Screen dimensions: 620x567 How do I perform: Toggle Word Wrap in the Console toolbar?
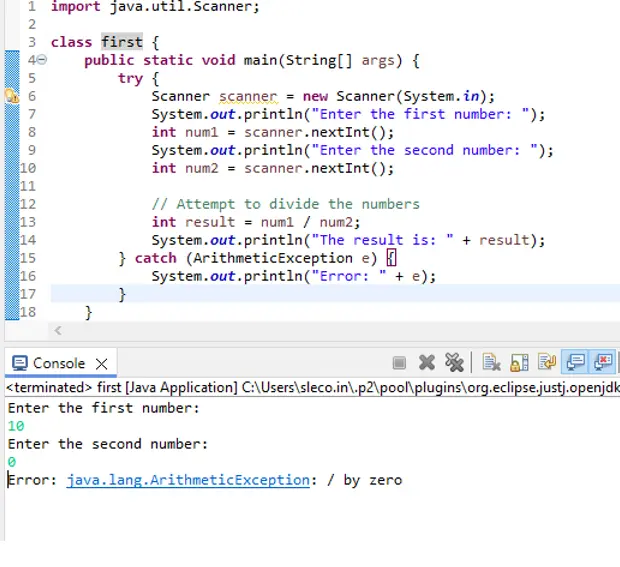[547, 361]
